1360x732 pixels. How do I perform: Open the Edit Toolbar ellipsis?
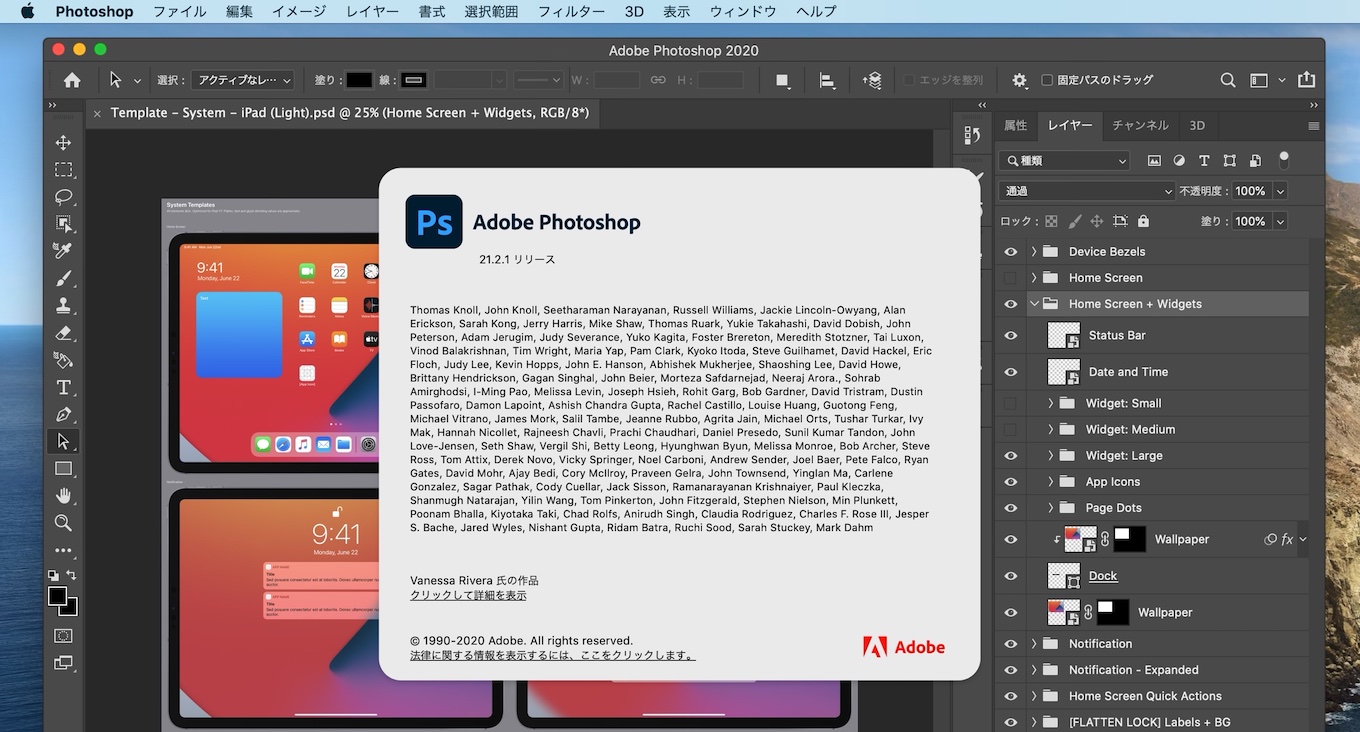tap(63, 550)
